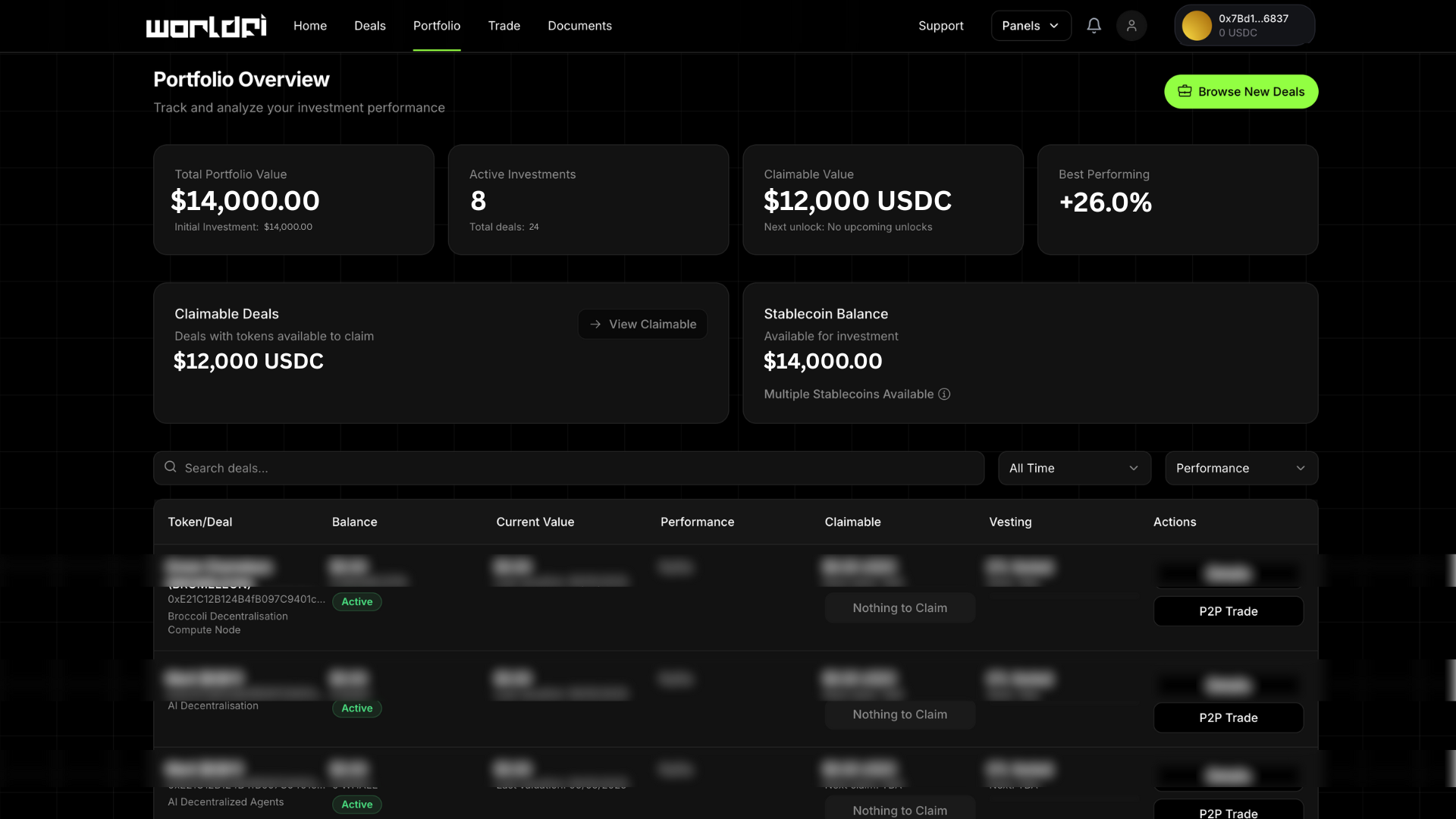This screenshot has width=1456, height=819.
Task: Go to the Deals tab
Action: point(370,26)
